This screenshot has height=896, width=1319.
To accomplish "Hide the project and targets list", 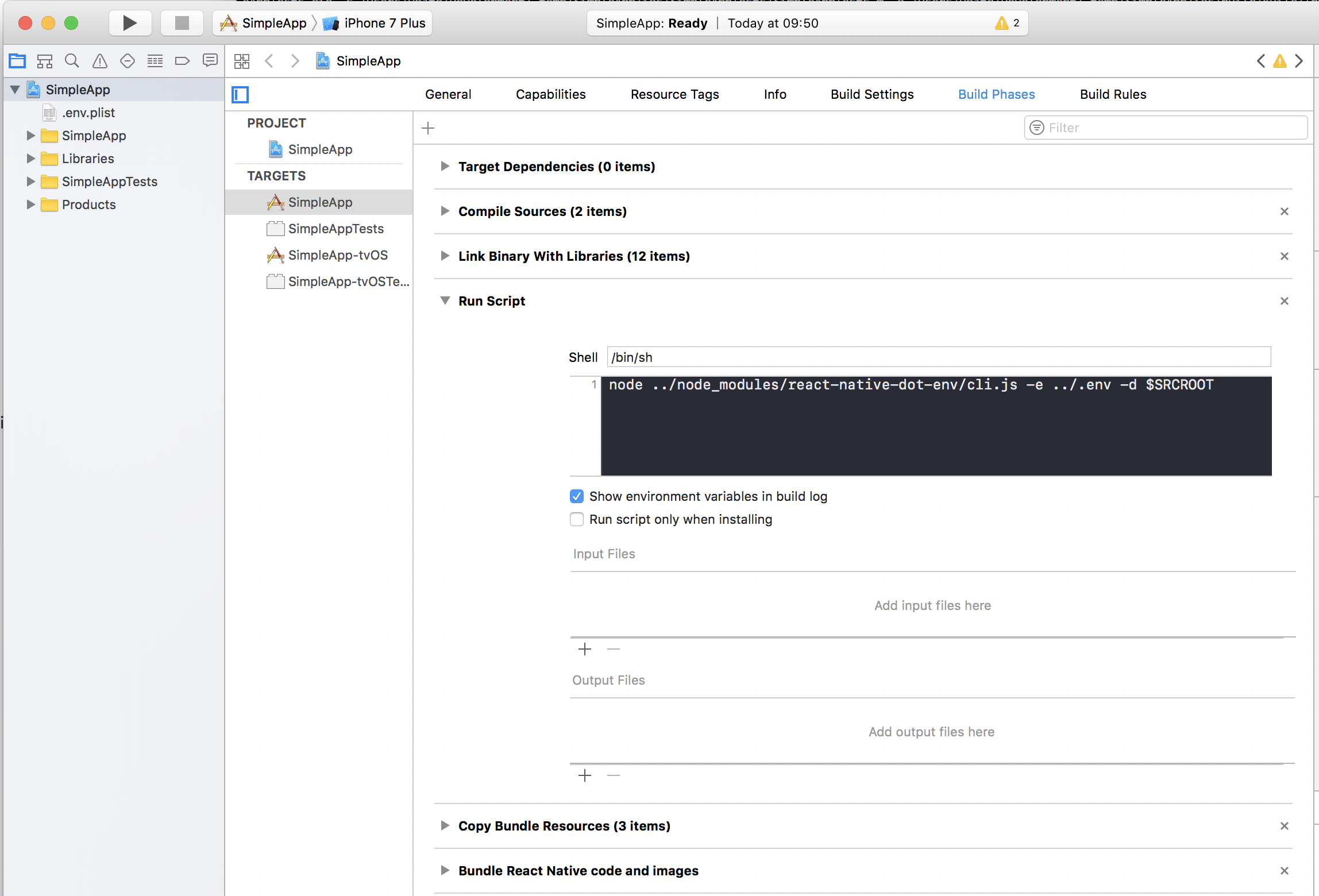I will 240,94.
